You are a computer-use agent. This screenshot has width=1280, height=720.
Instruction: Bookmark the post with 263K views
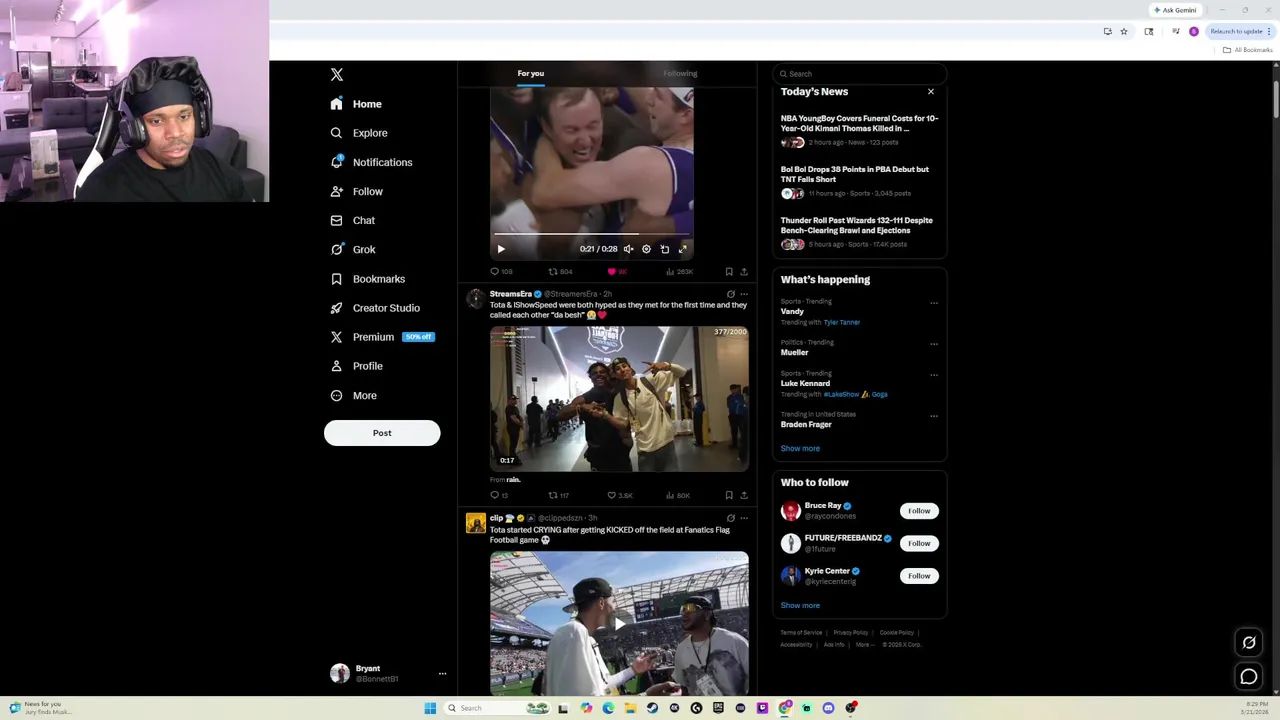tap(729, 272)
